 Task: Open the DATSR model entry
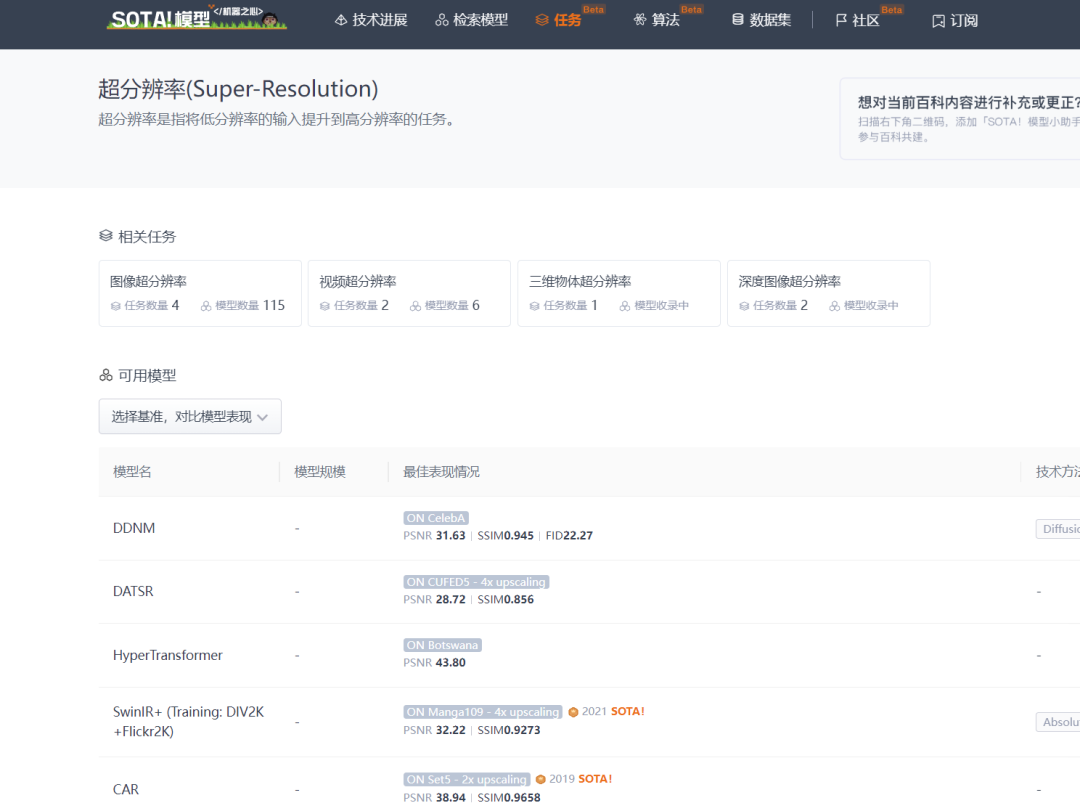133,591
